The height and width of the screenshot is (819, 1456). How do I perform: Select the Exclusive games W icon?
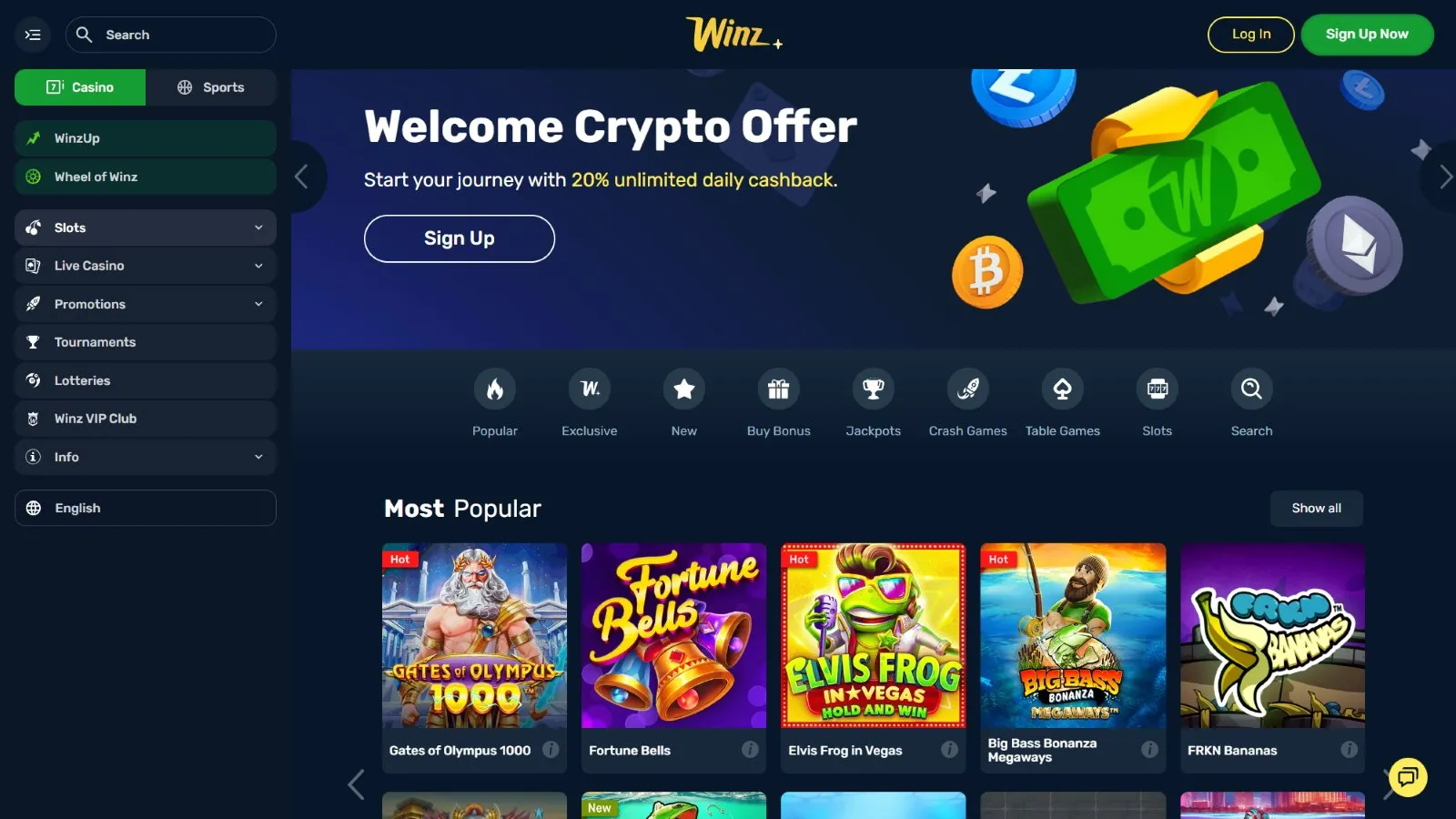[590, 389]
